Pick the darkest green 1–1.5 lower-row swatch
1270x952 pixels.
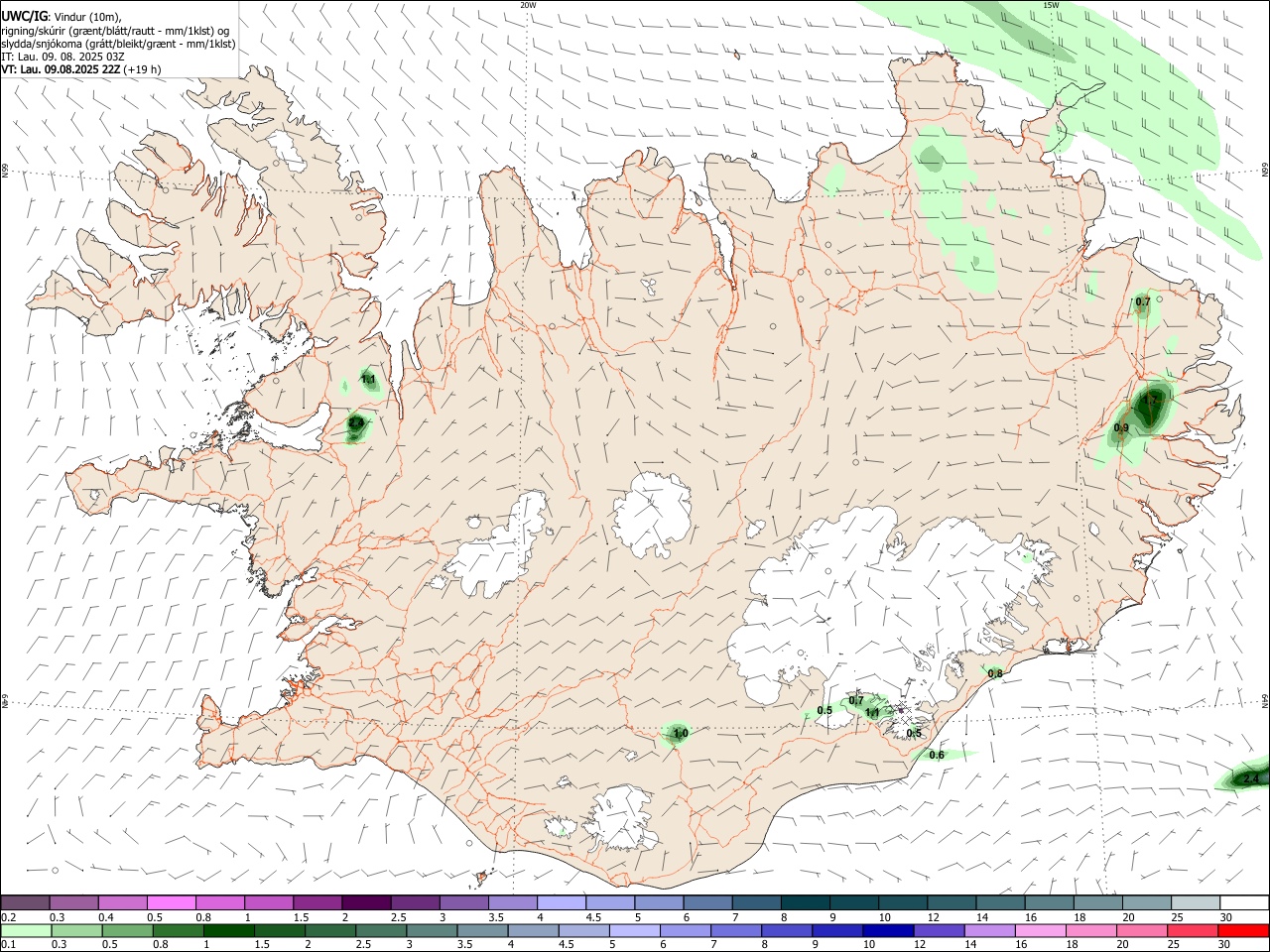tap(229, 930)
